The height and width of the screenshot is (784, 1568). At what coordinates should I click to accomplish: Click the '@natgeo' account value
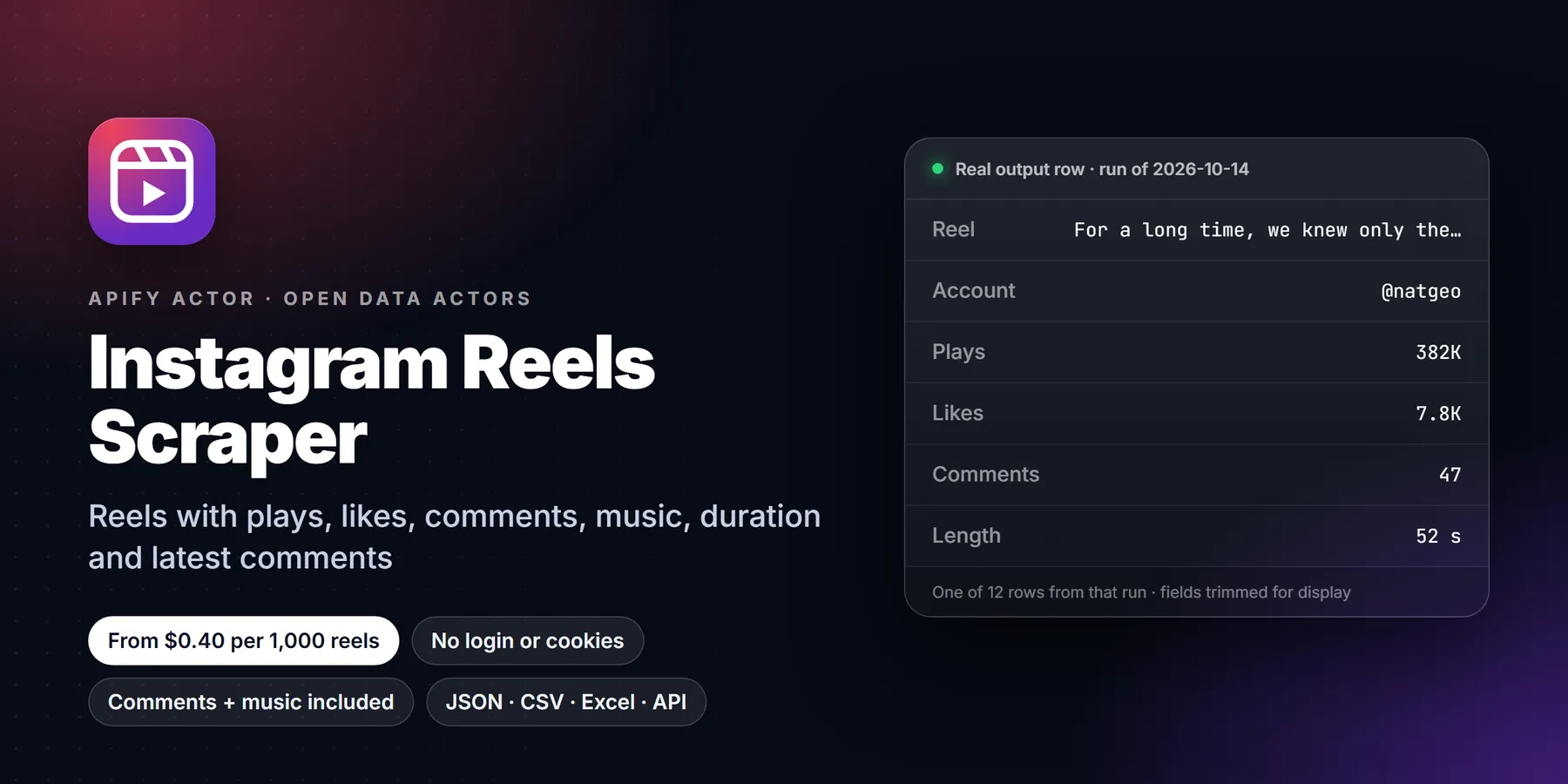point(1421,292)
